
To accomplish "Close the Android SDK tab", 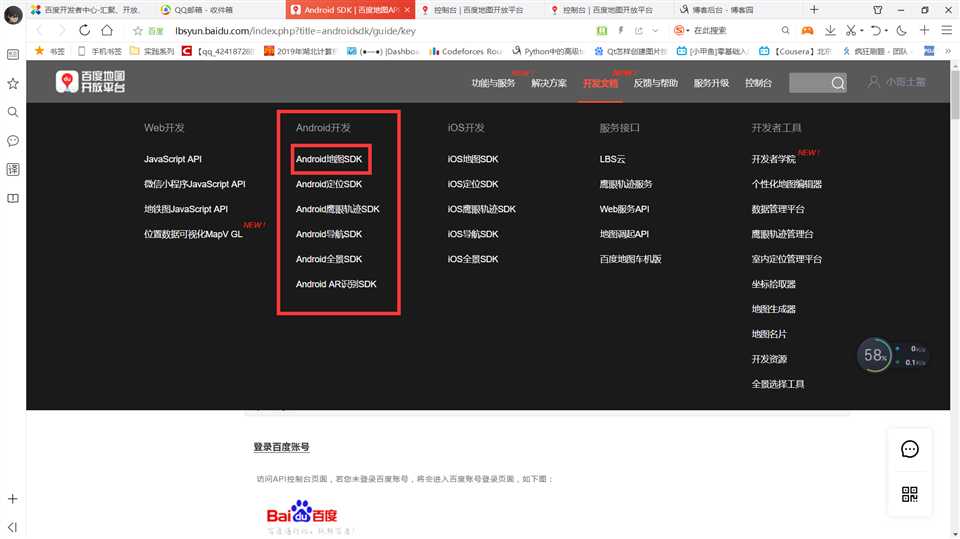I will point(407,10).
